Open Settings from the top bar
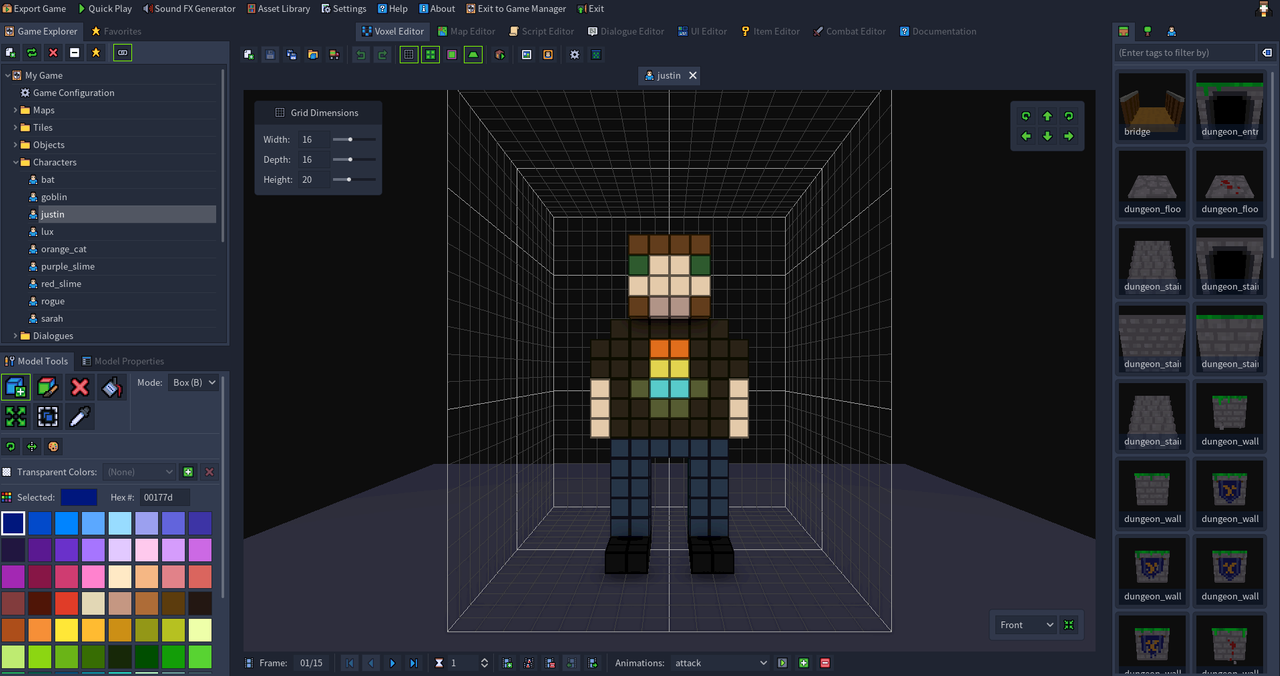 [x=343, y=9]
